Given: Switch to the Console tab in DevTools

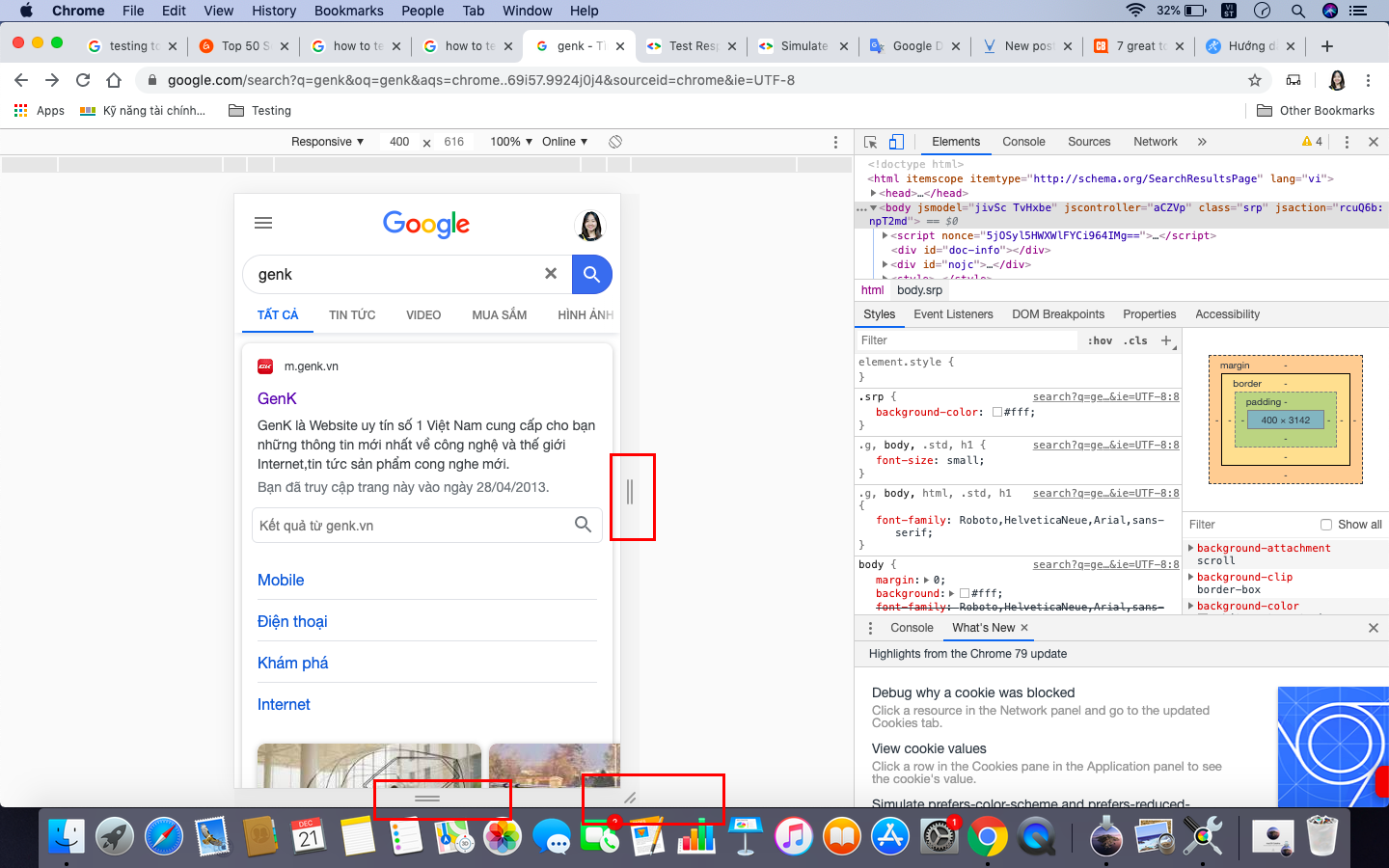Looking at the screenshot, I should 1023,142.
